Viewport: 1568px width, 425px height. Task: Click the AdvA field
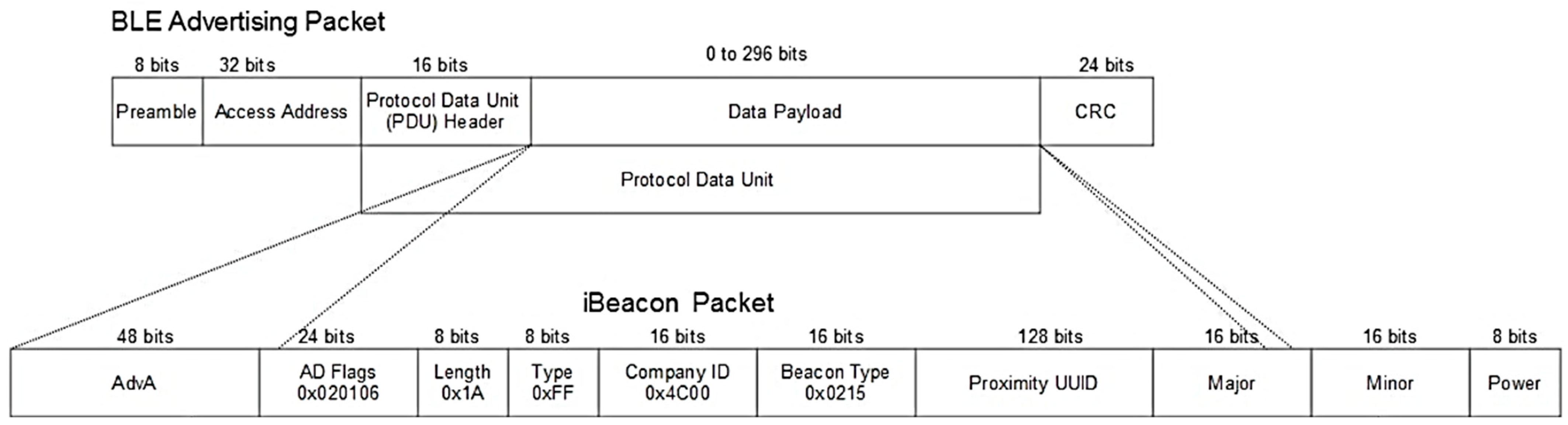[x=134, y=383]
